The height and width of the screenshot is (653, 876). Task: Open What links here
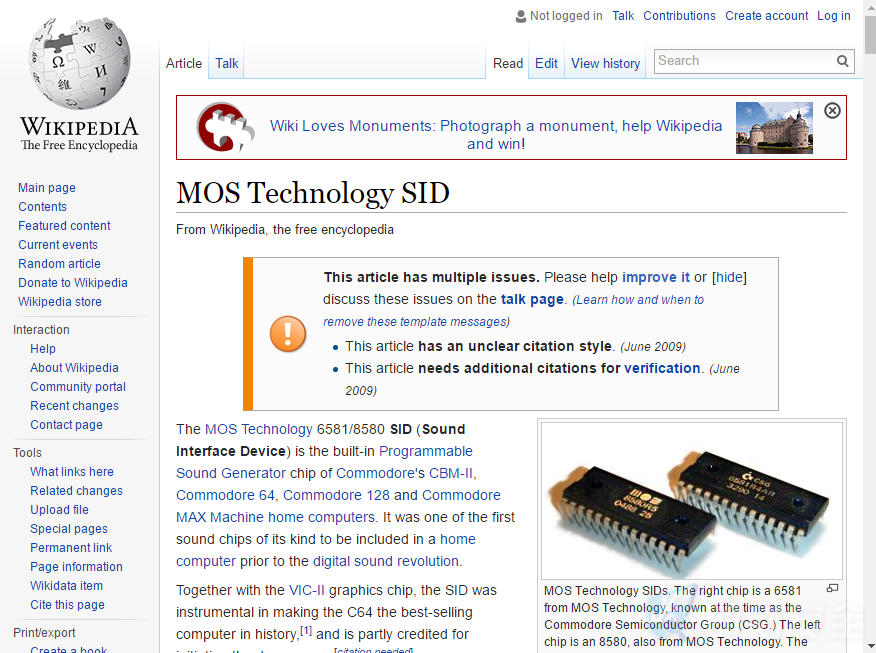pos(72,471)
